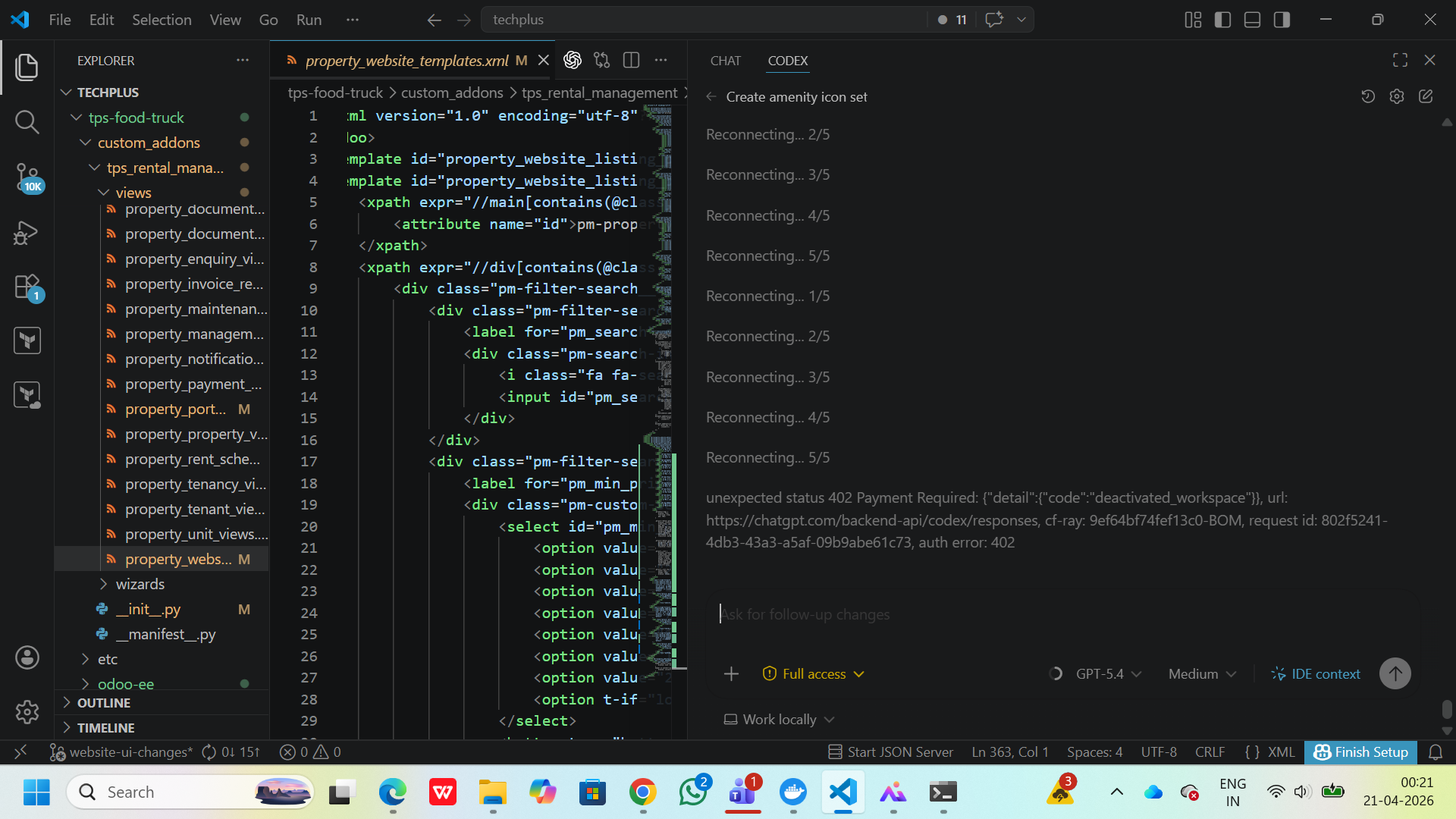Start a new Codex chat
Image resolution: width=1456 pixels, height=819 pixels.
(1426, 96)
